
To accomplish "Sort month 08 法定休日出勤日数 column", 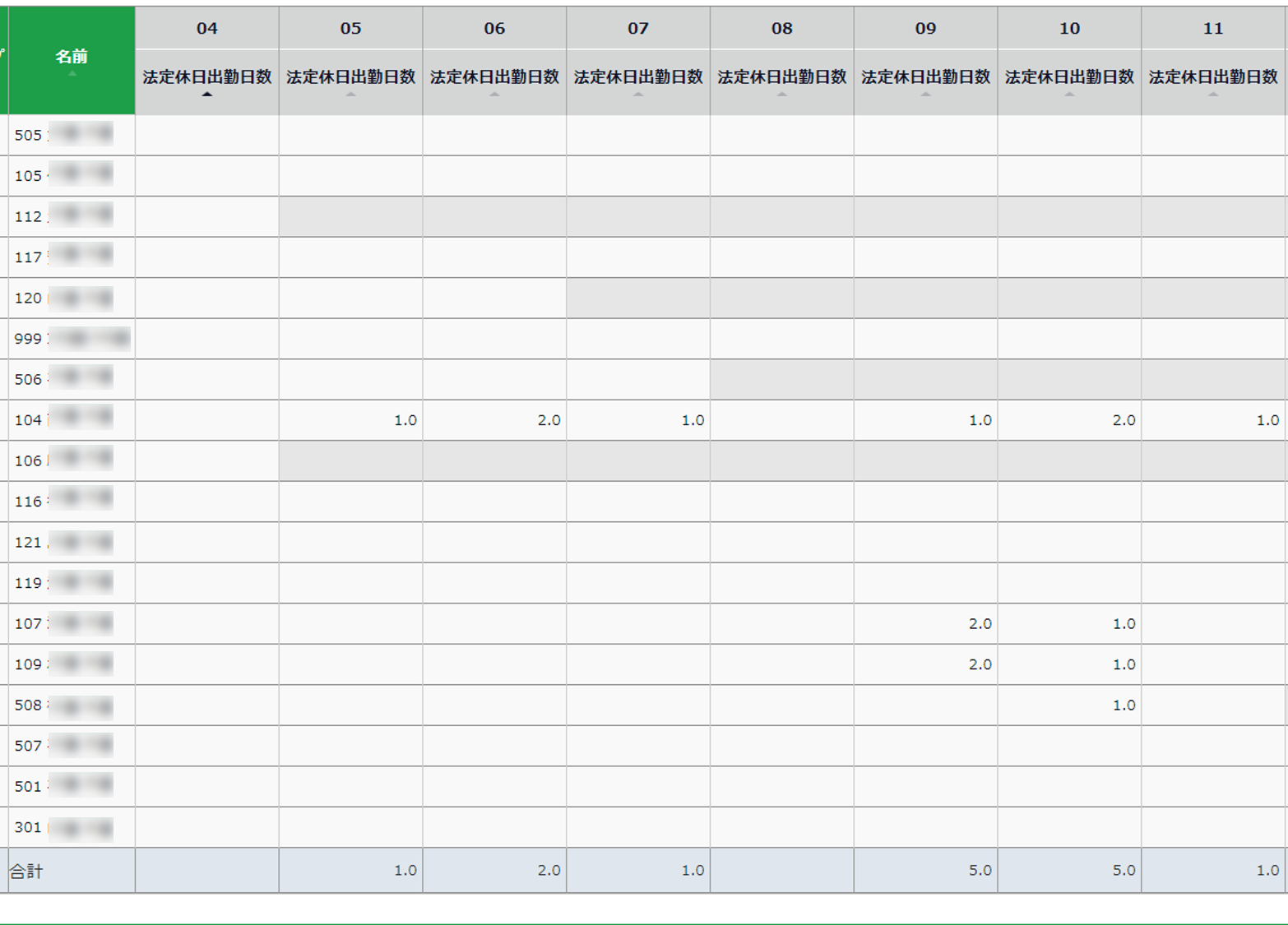I will coord(782,82).
